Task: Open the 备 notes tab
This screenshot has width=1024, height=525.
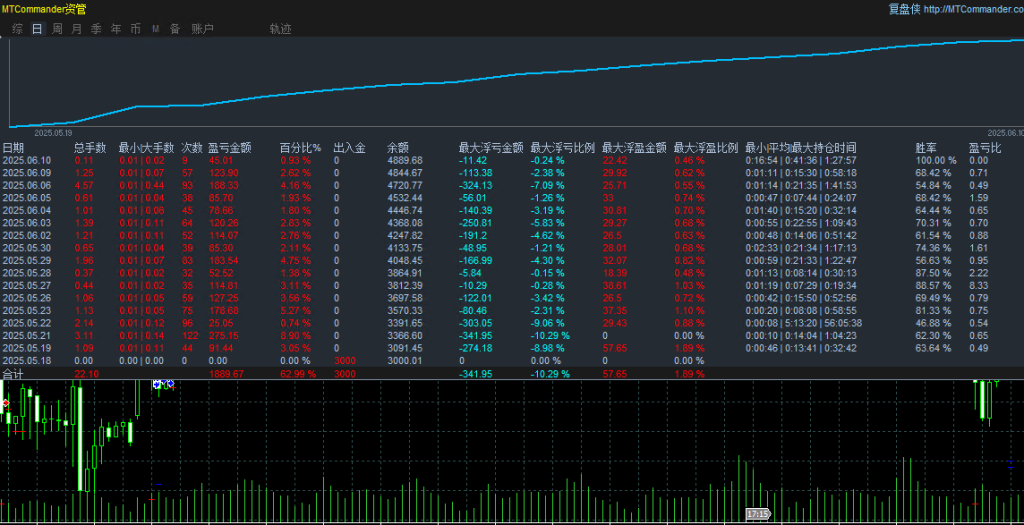Action: (175, 29)
